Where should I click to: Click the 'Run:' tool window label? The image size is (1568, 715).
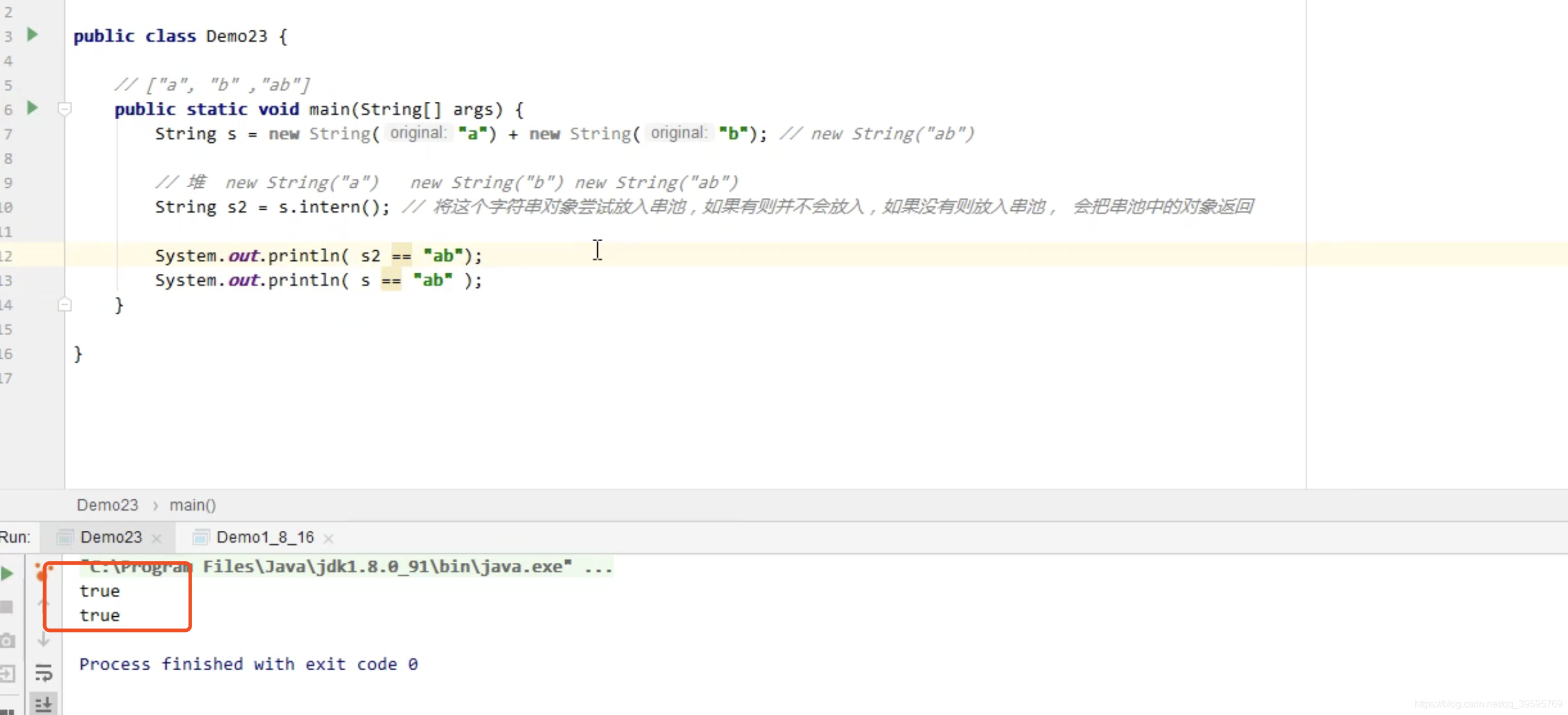pos(15,537)
